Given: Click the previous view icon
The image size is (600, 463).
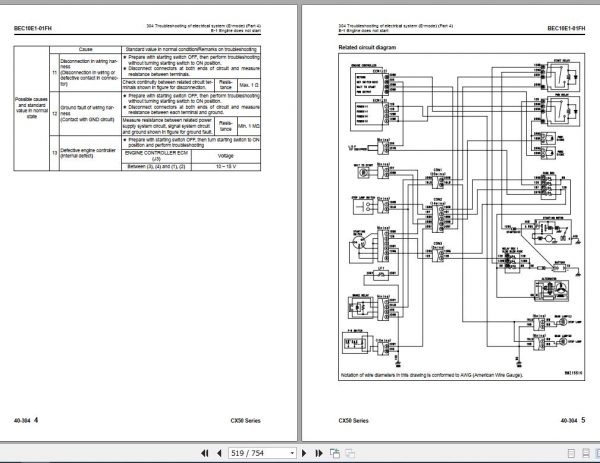Looking at the screenshot, I should (x=335, y=453).
